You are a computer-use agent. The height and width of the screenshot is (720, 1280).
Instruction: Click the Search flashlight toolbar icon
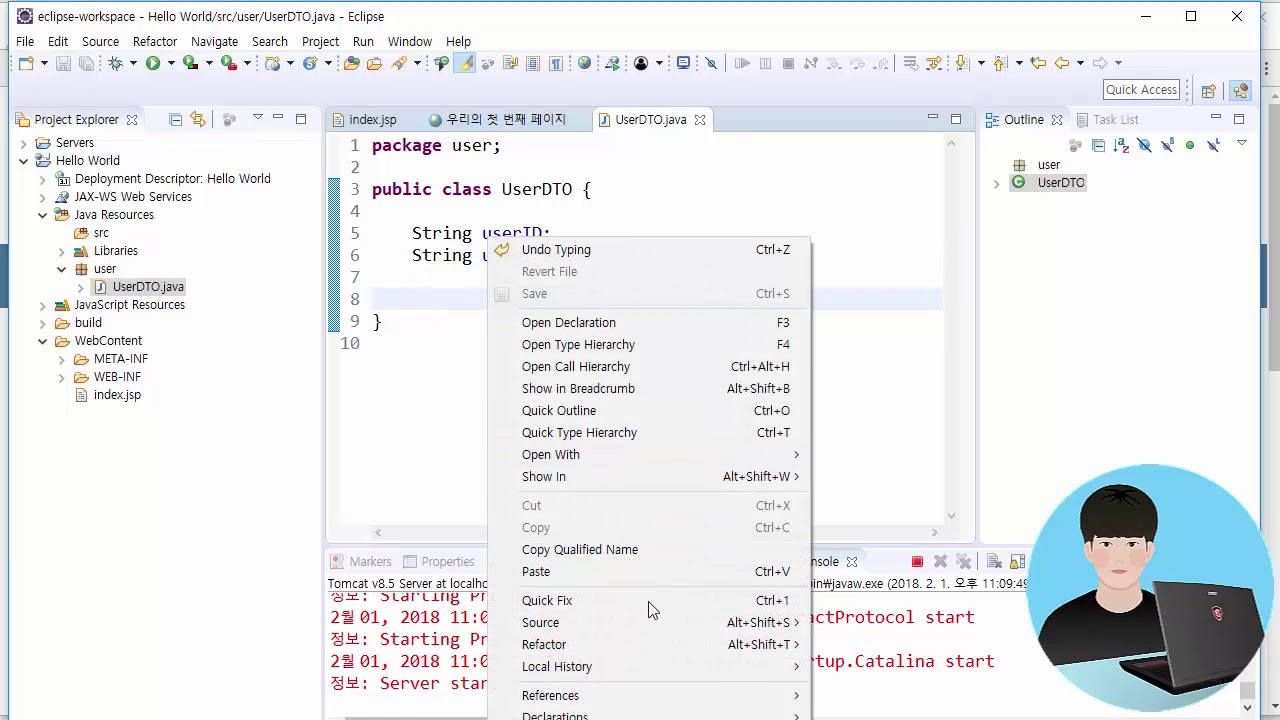(x=399, y=63)
